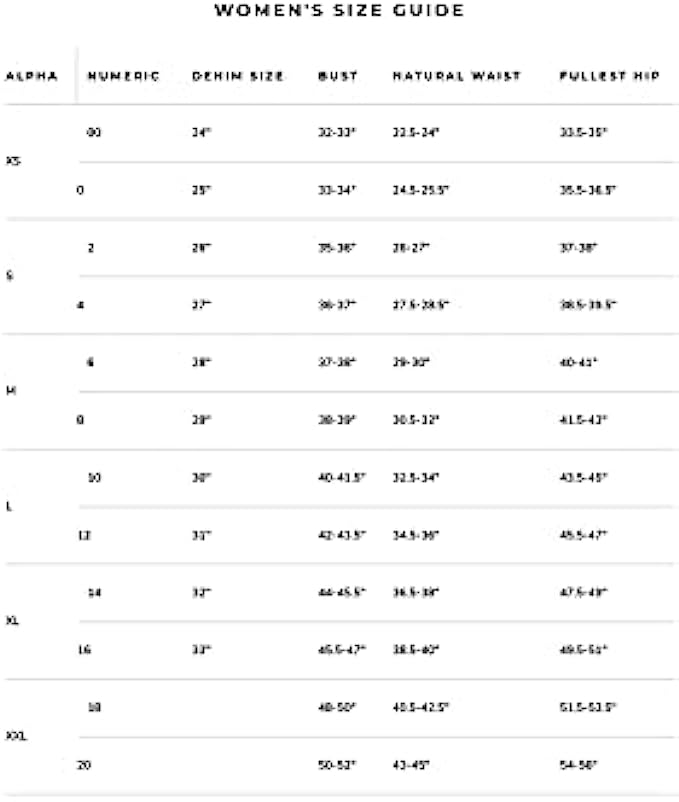The width and height of the screenshot is (679, 802).
Task: Select the 54-56" fullest hip value
Action: [579, 765]
